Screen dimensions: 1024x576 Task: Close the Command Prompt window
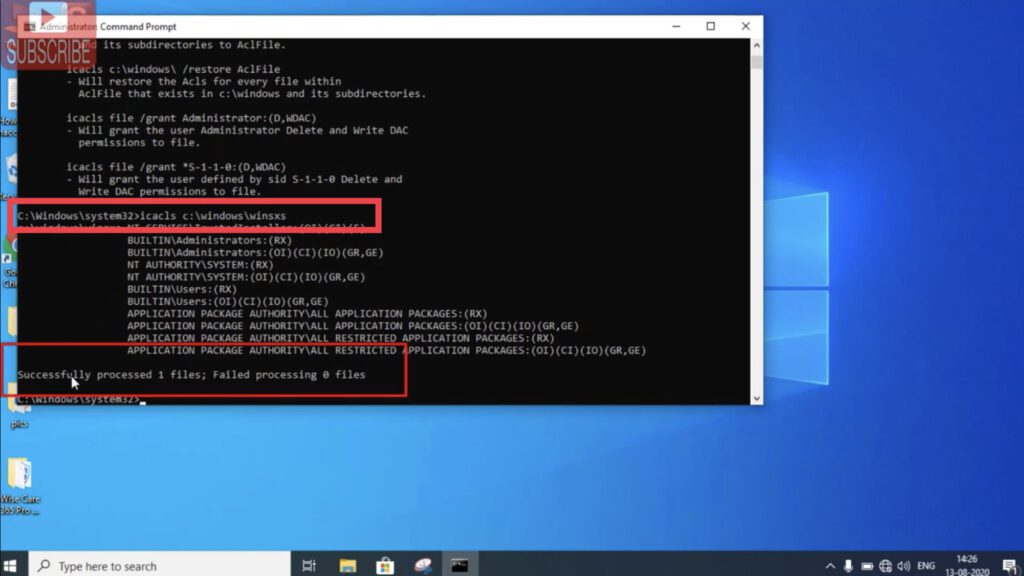(745, 26)
